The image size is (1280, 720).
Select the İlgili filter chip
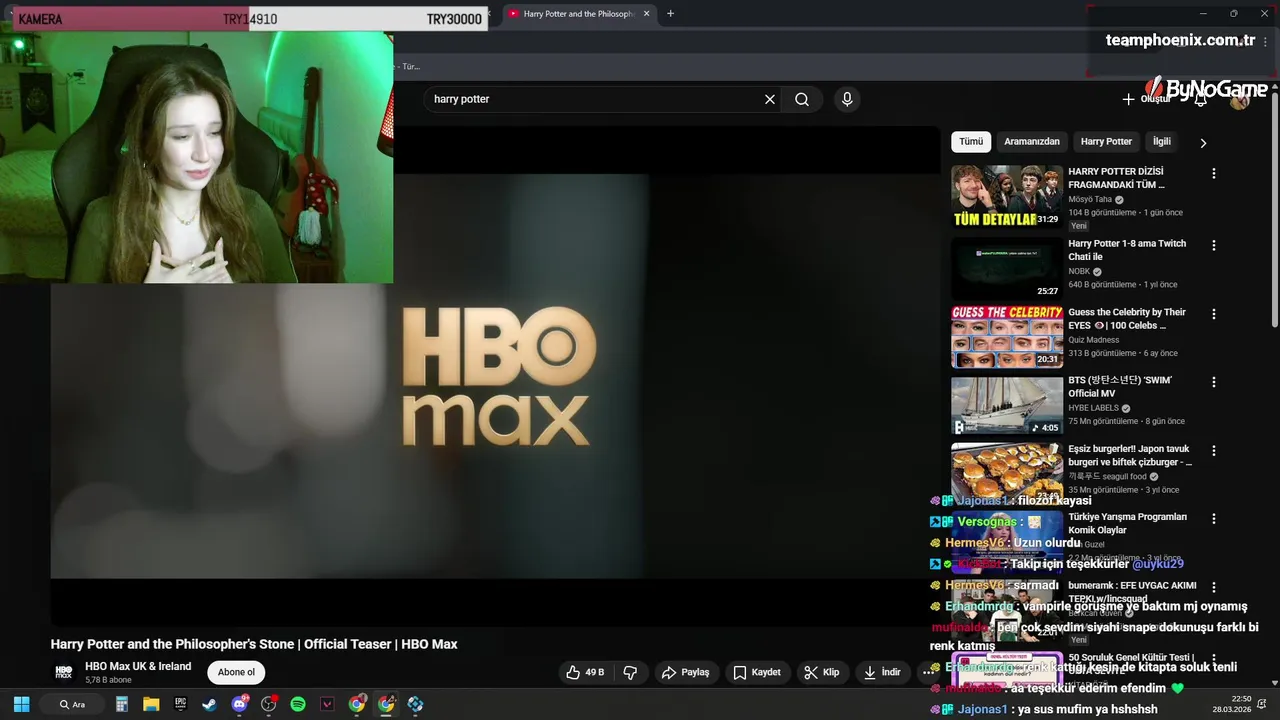pos(1162,142)
